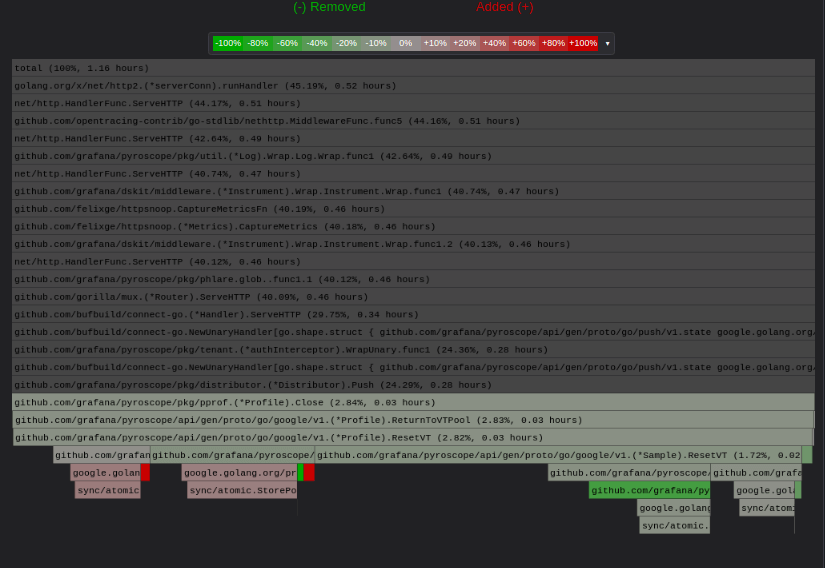Viewport: 825px width, 568px height.
Task: Focus the serverConn runHandler flame bar
Action: 413,86
